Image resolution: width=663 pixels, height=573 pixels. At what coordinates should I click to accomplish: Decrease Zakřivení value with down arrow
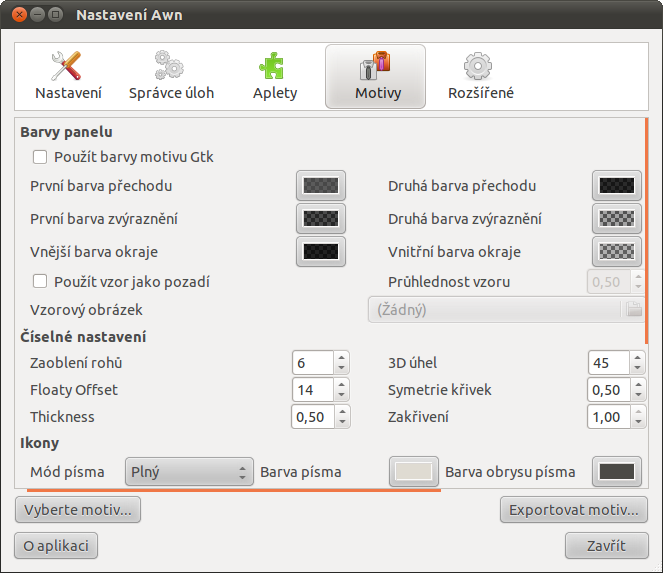[x=638, y=422]
